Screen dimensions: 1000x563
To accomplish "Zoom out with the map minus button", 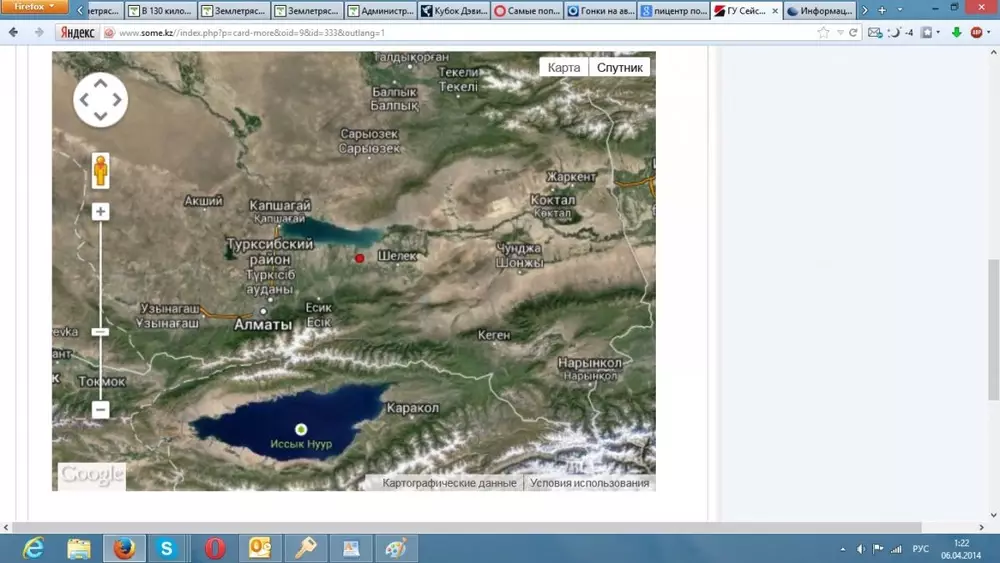I will click(100, 410).
